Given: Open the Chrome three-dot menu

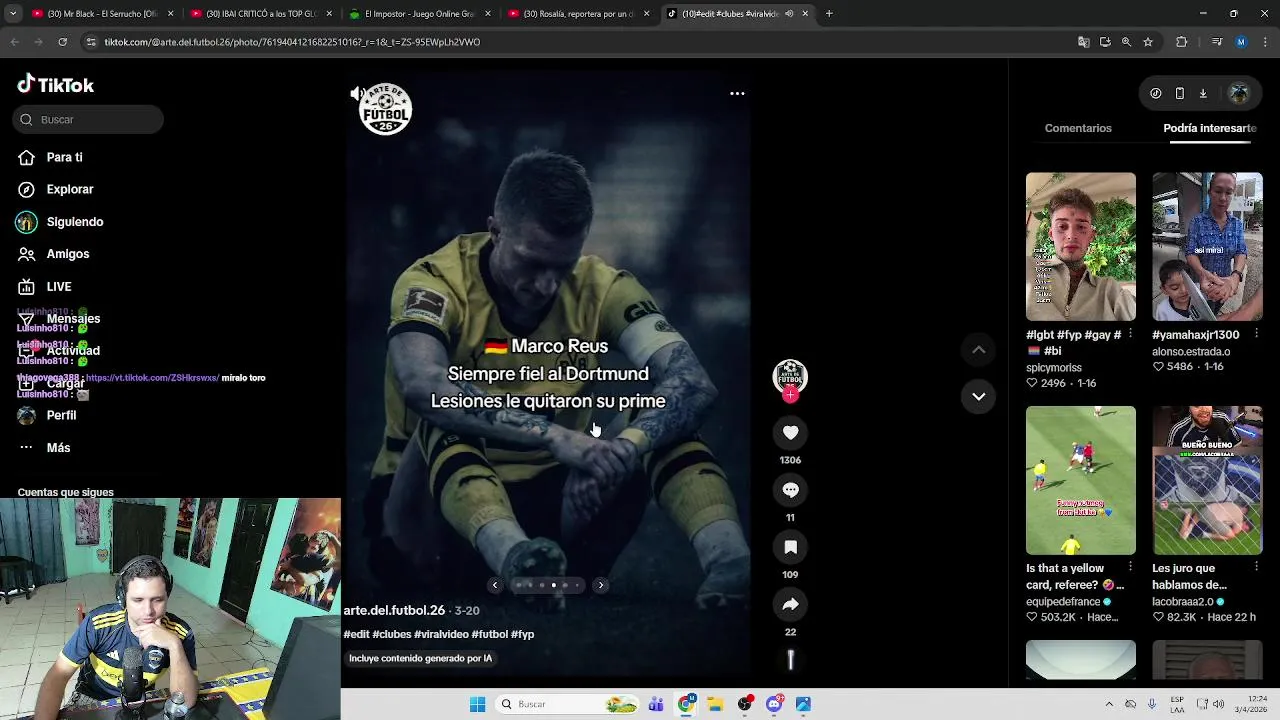Looking at the screenshot, I should [x=1264, y=42].
